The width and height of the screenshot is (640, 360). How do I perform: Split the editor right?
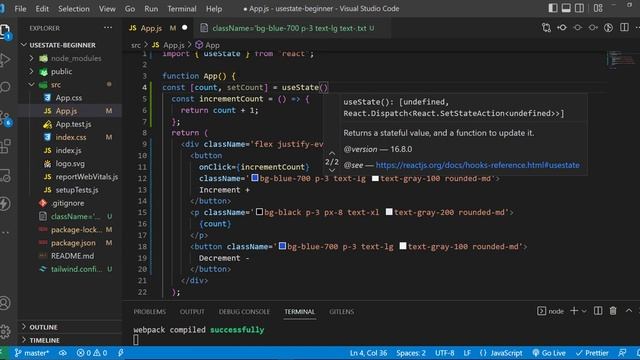624,28
